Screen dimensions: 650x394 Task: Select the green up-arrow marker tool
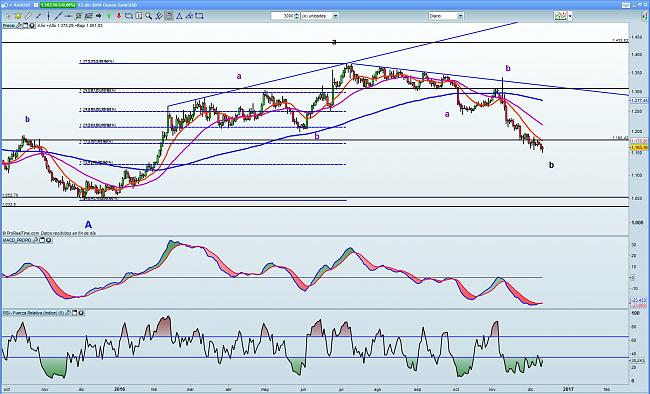point(109,16)
